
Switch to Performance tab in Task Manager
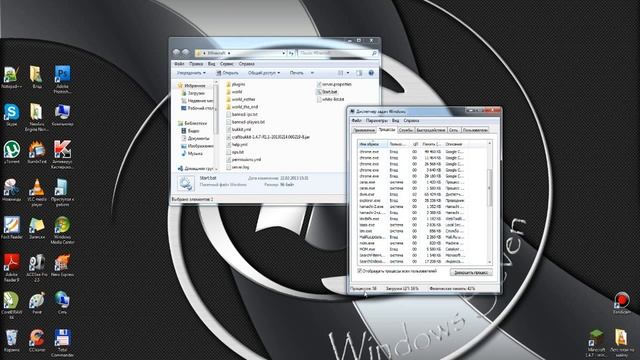431,130
